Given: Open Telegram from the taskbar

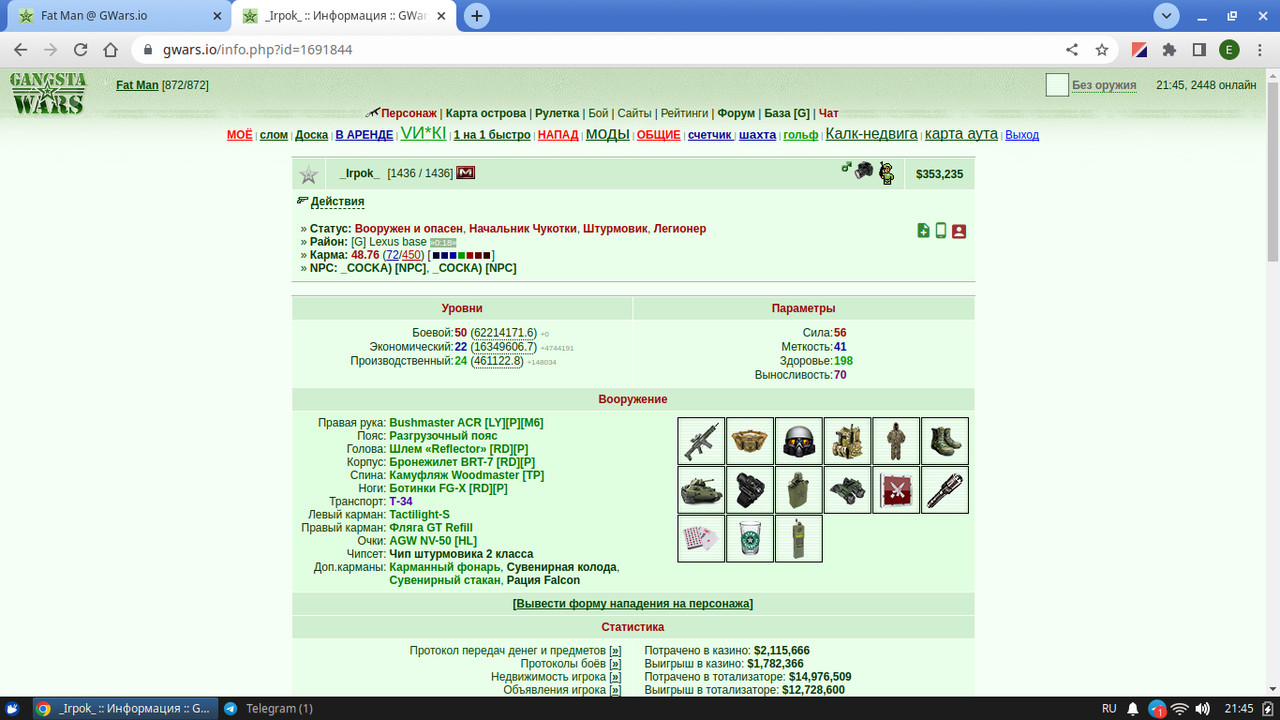Looking at the screenshot, I should pyautogui.click(x=268, y=708).
